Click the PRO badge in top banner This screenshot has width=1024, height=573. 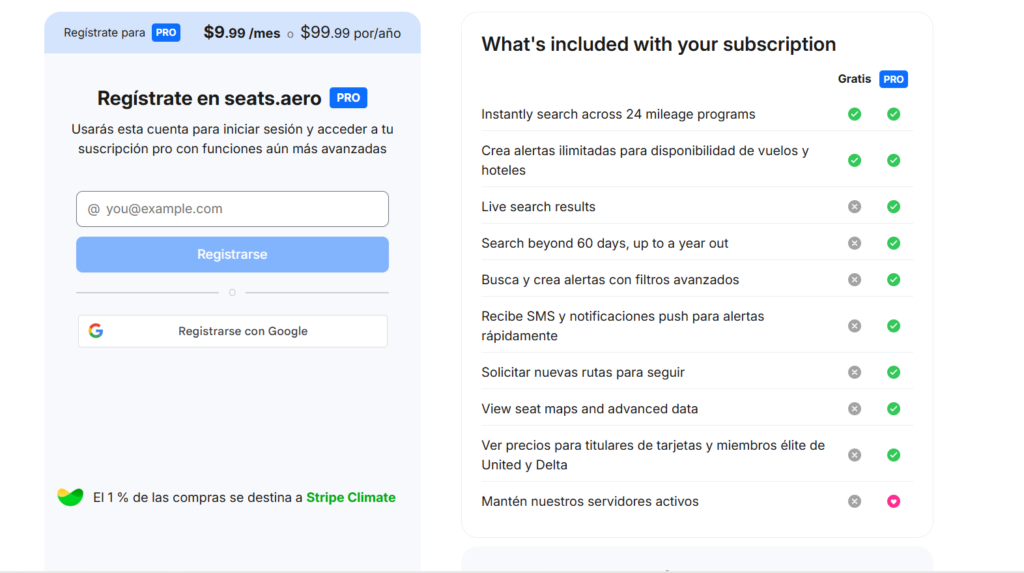point(166,33)
